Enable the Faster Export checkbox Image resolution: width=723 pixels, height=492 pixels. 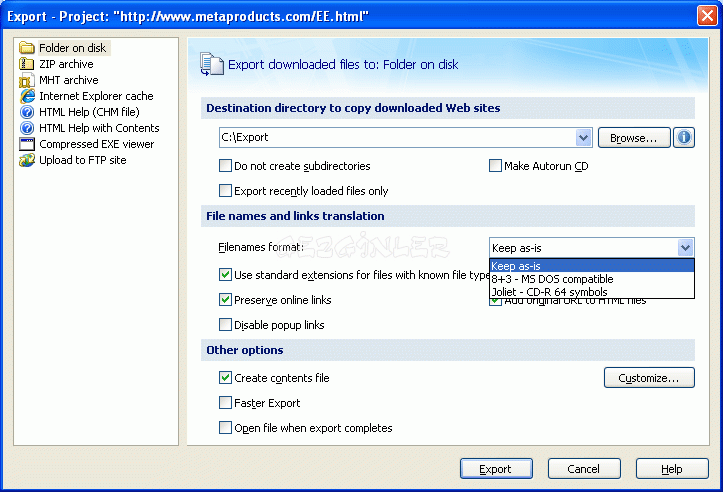click(225, 403)
